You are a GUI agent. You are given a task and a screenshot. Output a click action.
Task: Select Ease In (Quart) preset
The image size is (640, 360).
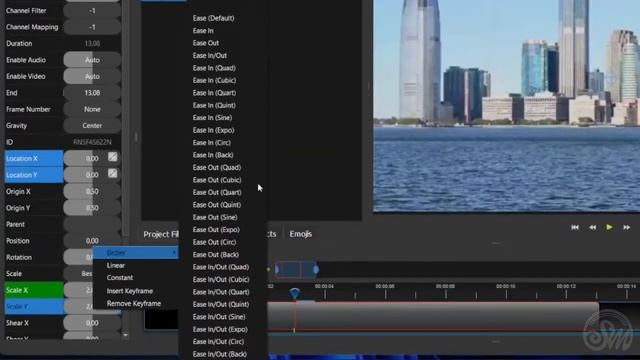point(214,93)
